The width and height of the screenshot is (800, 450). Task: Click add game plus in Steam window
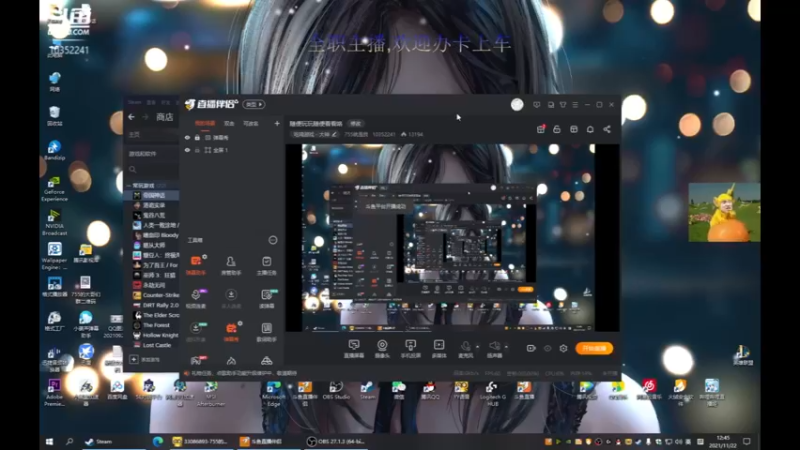[134, 359]
